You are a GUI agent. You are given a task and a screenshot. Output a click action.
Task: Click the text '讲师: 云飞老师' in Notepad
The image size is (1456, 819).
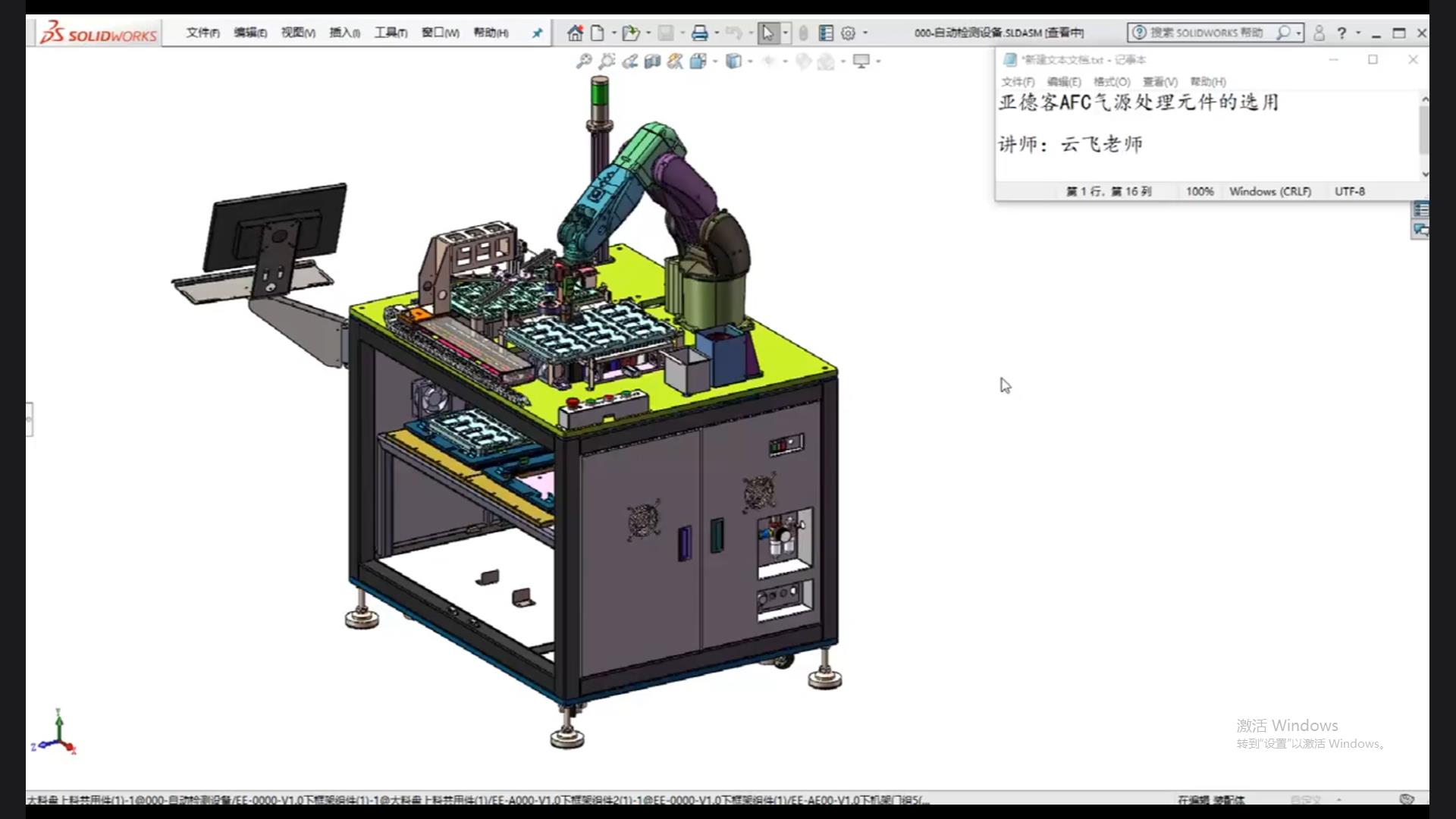(x=1070, y=144)
